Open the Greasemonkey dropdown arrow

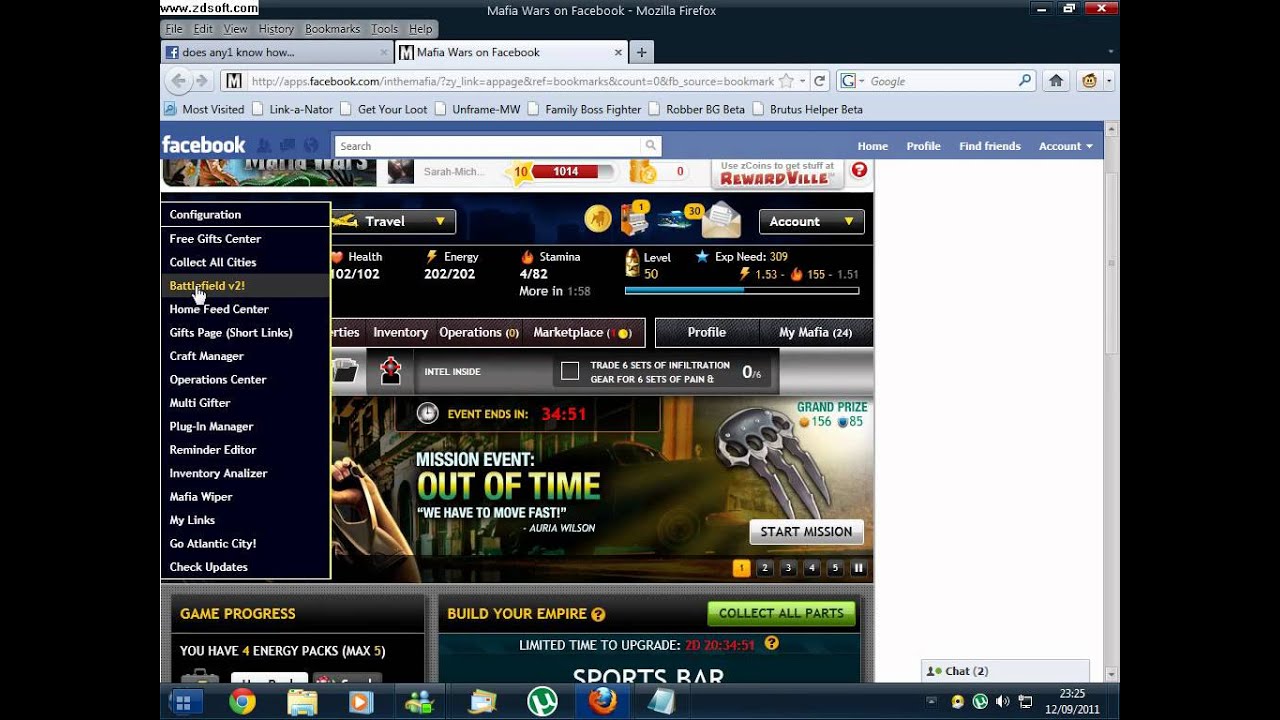(x=1108, y=81)
